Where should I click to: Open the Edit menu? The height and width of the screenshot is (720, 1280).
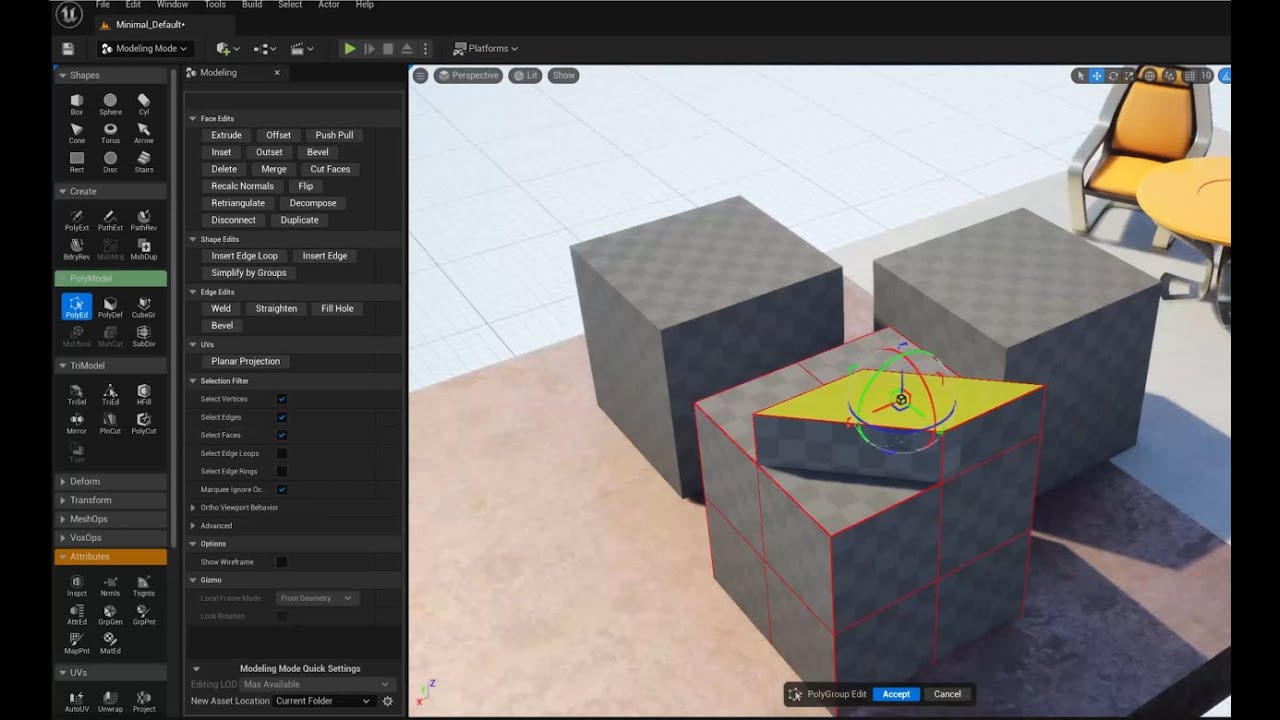[x=133, y=5]
